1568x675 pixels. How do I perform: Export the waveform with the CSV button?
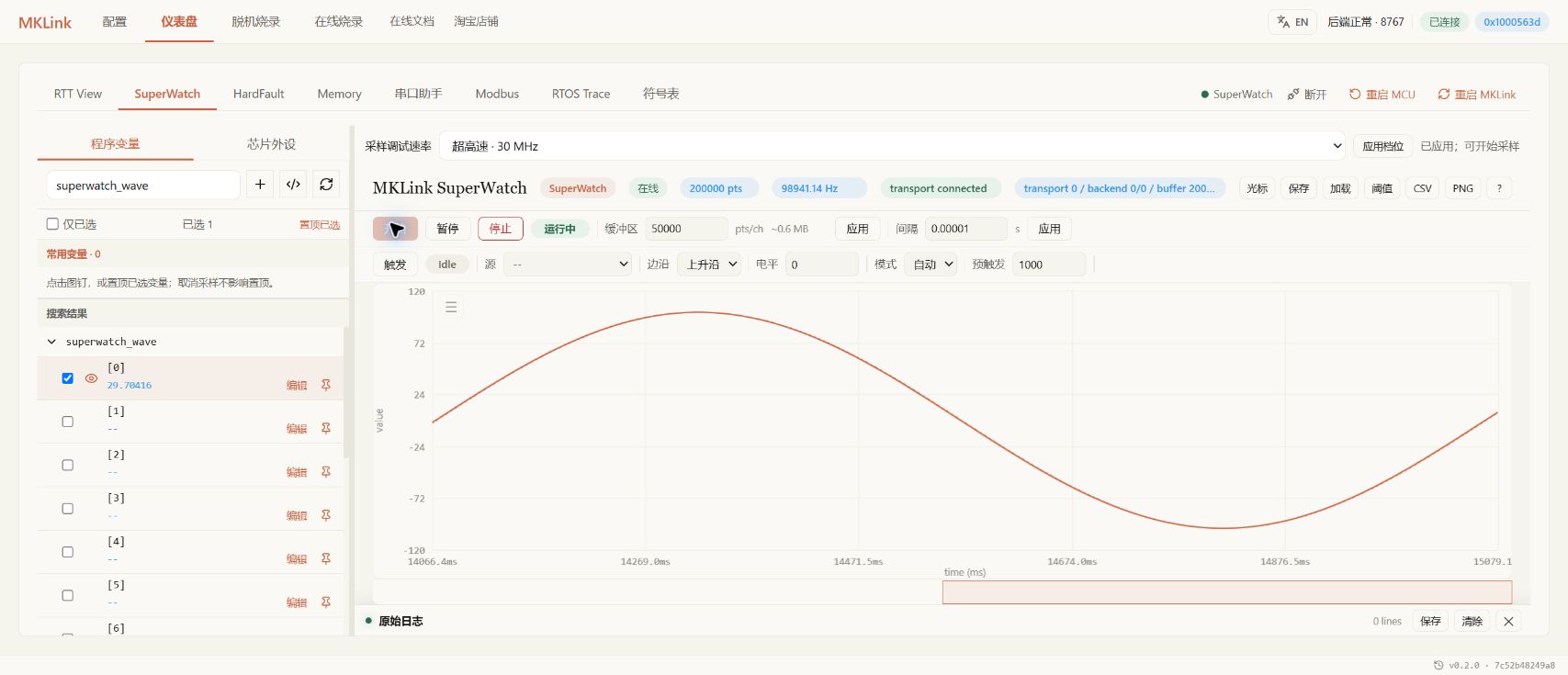[x=1422, y=188]
